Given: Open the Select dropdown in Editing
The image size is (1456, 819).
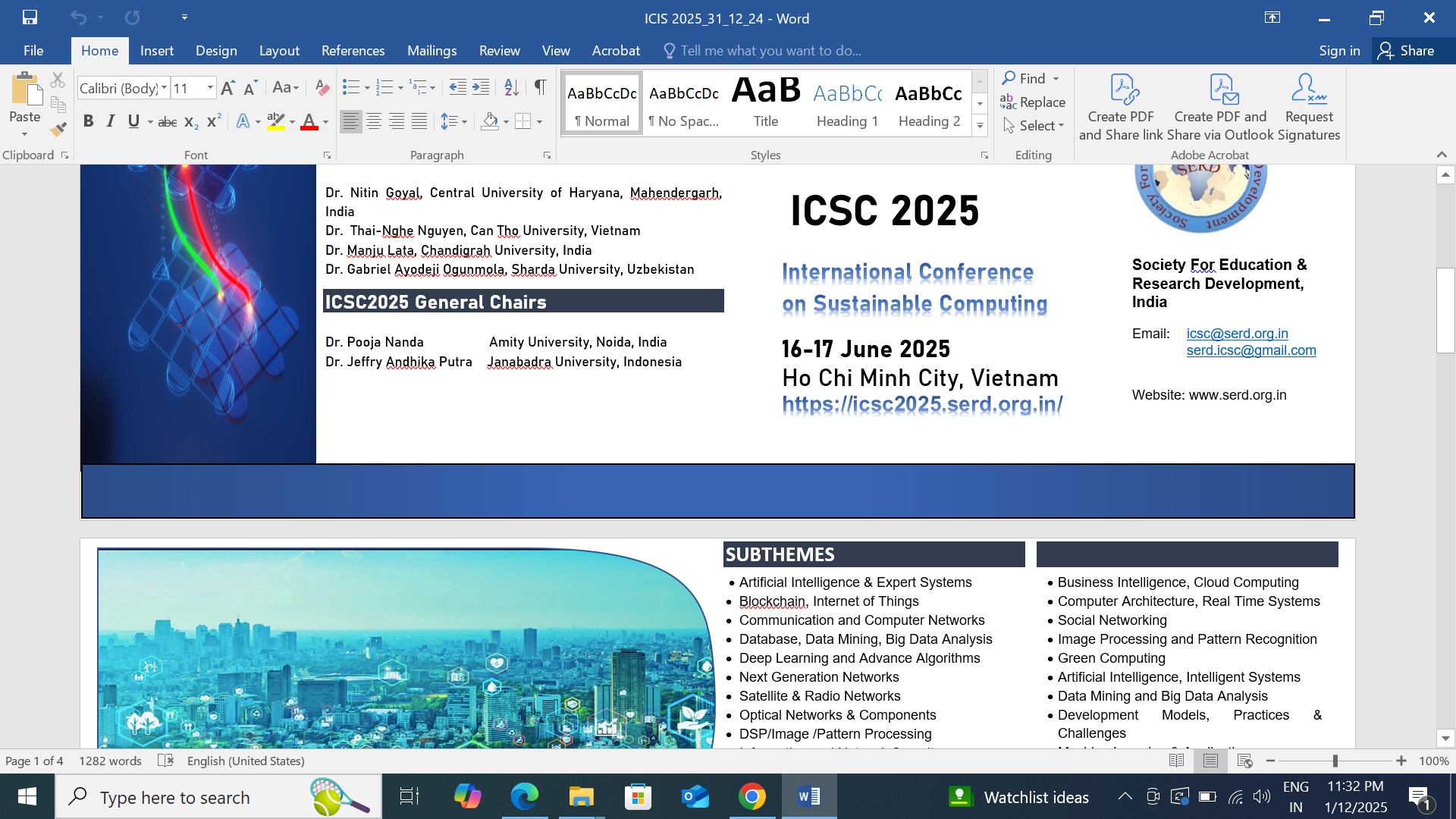Looking at the screenshot, I should [x=1036, y=126].
